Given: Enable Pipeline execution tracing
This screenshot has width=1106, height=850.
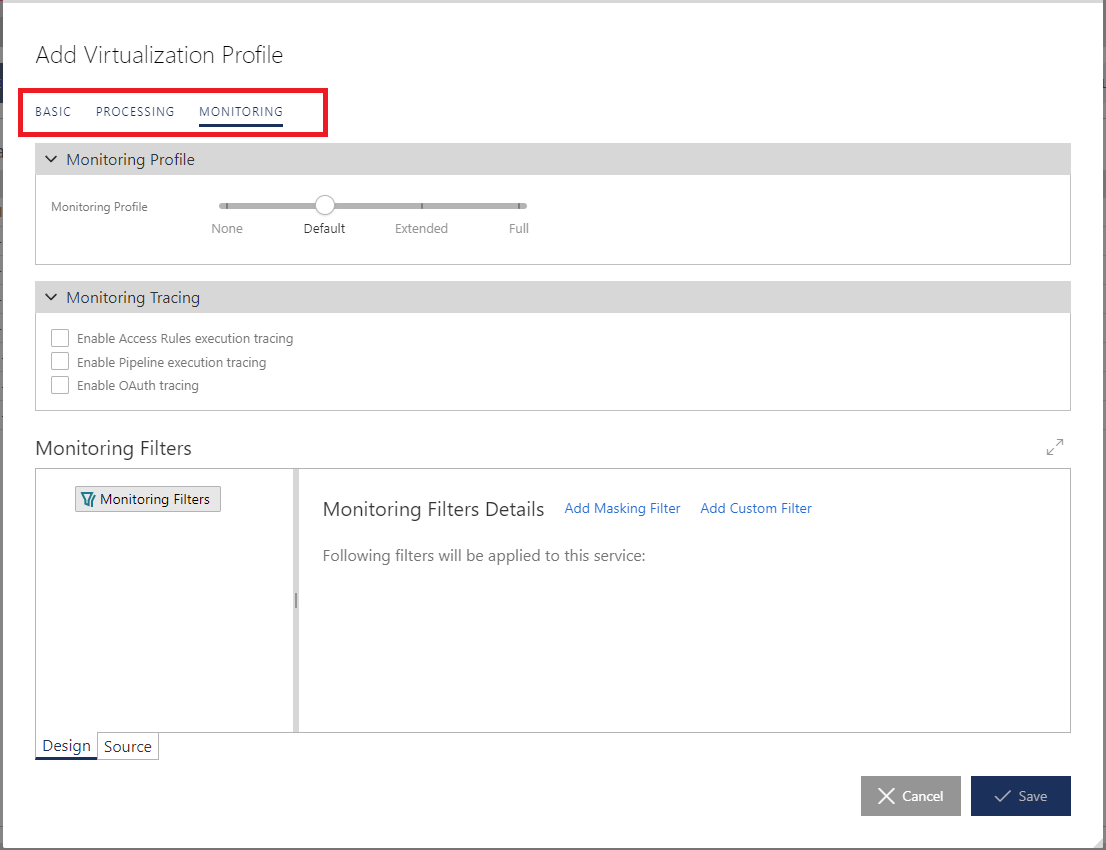Looking at the screenshot, I should click(x=59, y=361).
